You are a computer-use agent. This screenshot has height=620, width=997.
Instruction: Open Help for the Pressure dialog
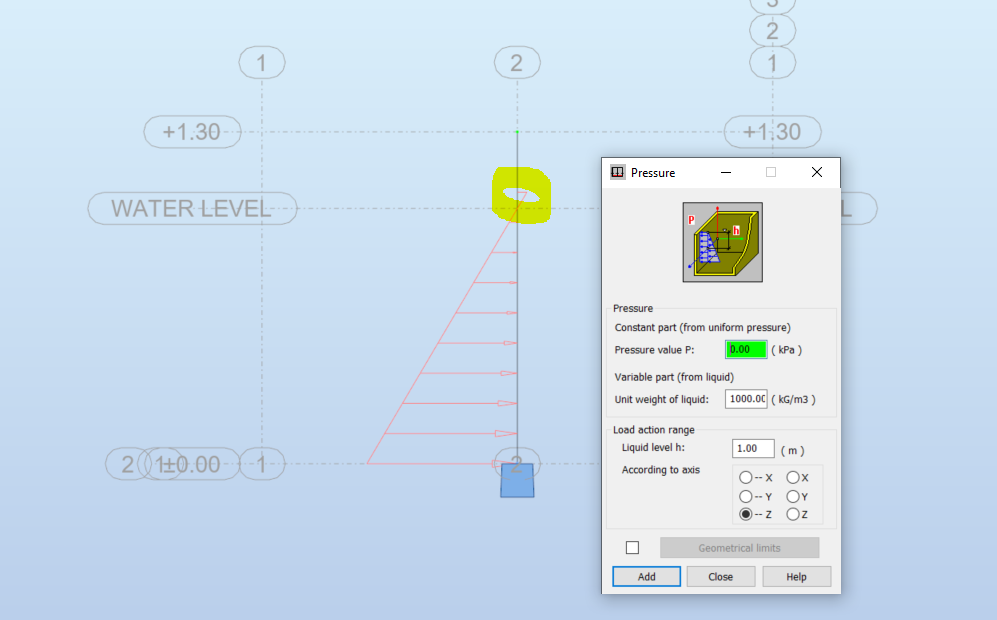(796, 576)
